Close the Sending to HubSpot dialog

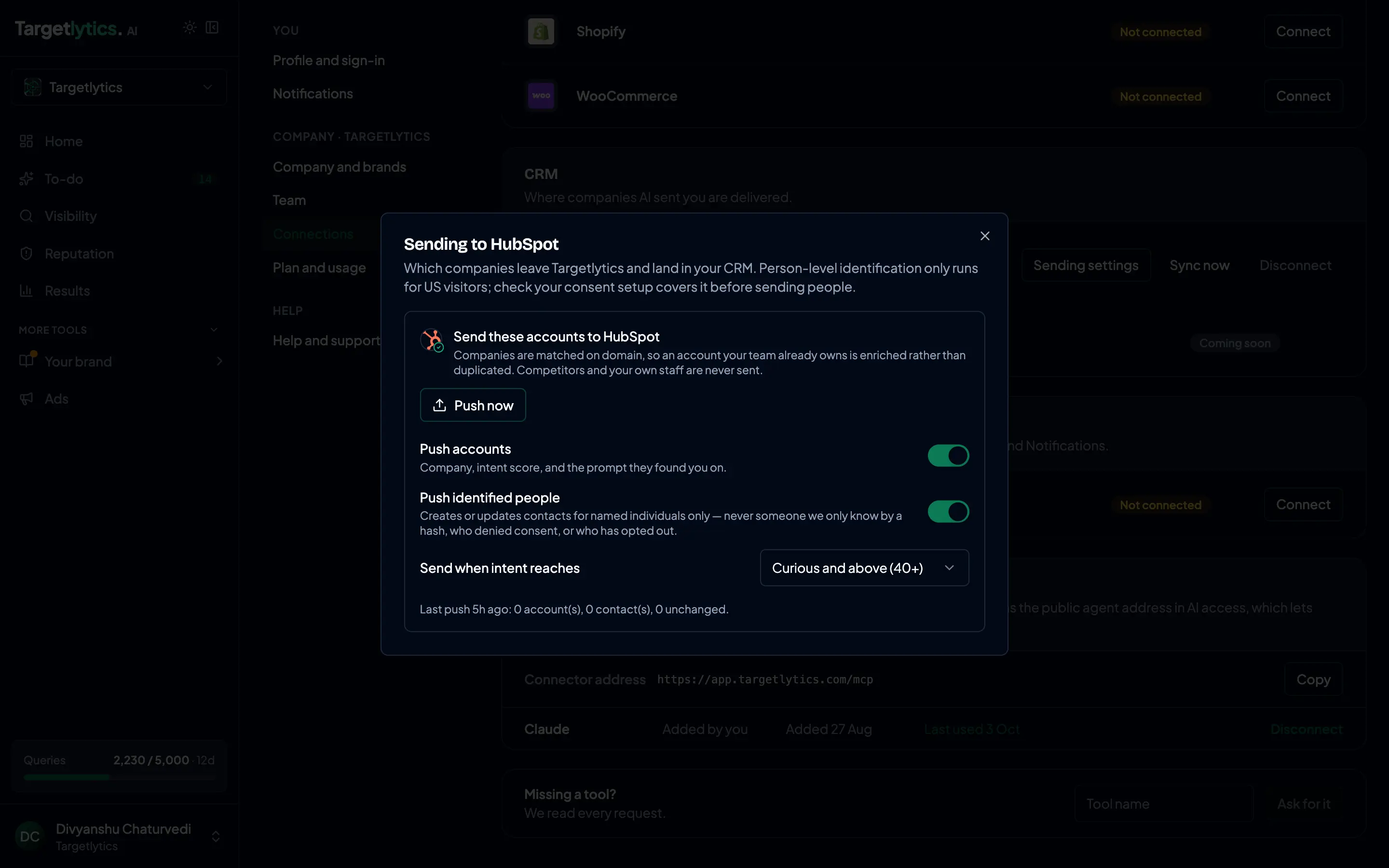tap(985, 236)
